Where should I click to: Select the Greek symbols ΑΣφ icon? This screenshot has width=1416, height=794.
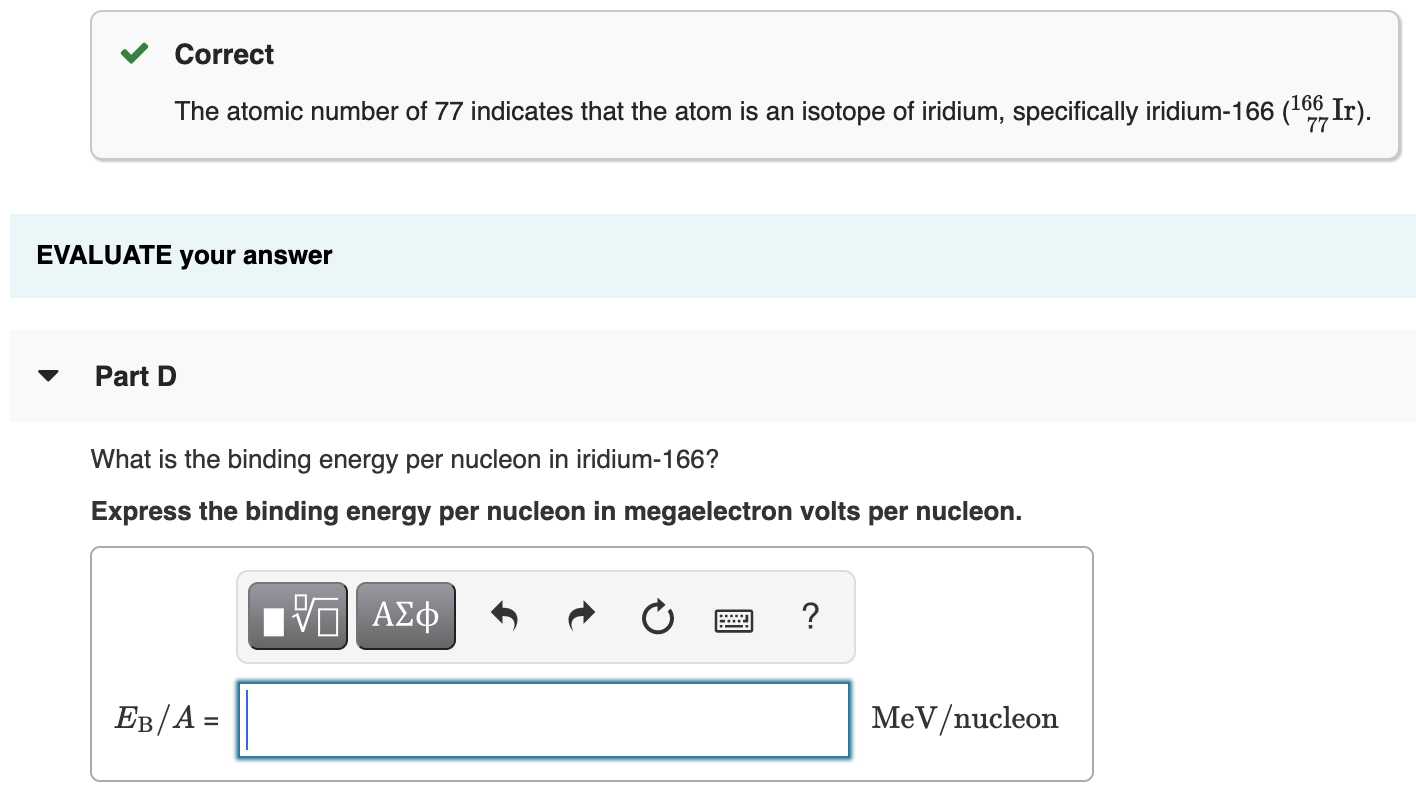405,616
